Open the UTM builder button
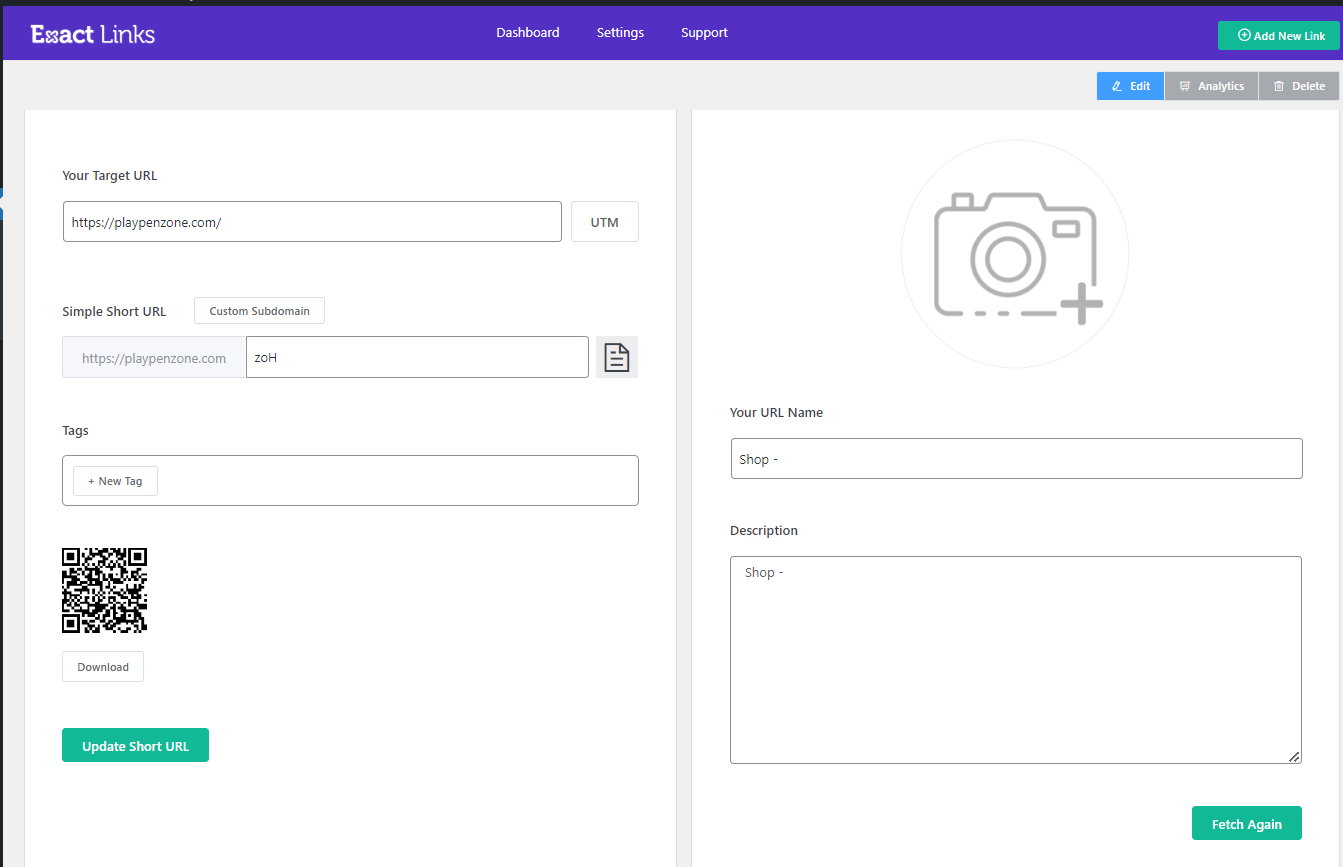Viewport: 1343px width, 867px height. click(605, 222)
